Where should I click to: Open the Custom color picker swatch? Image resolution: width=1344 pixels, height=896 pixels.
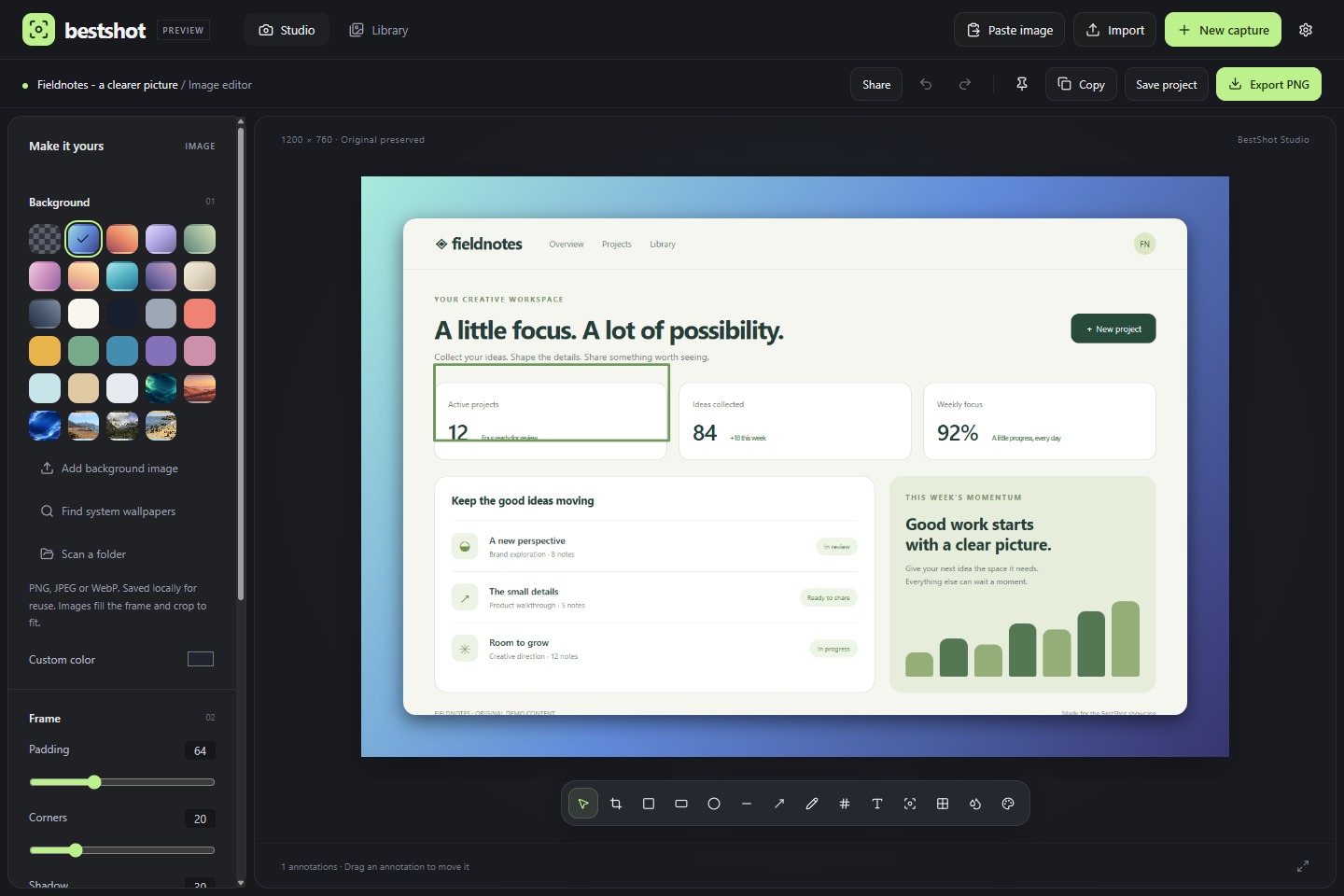[x=201, y=659]
